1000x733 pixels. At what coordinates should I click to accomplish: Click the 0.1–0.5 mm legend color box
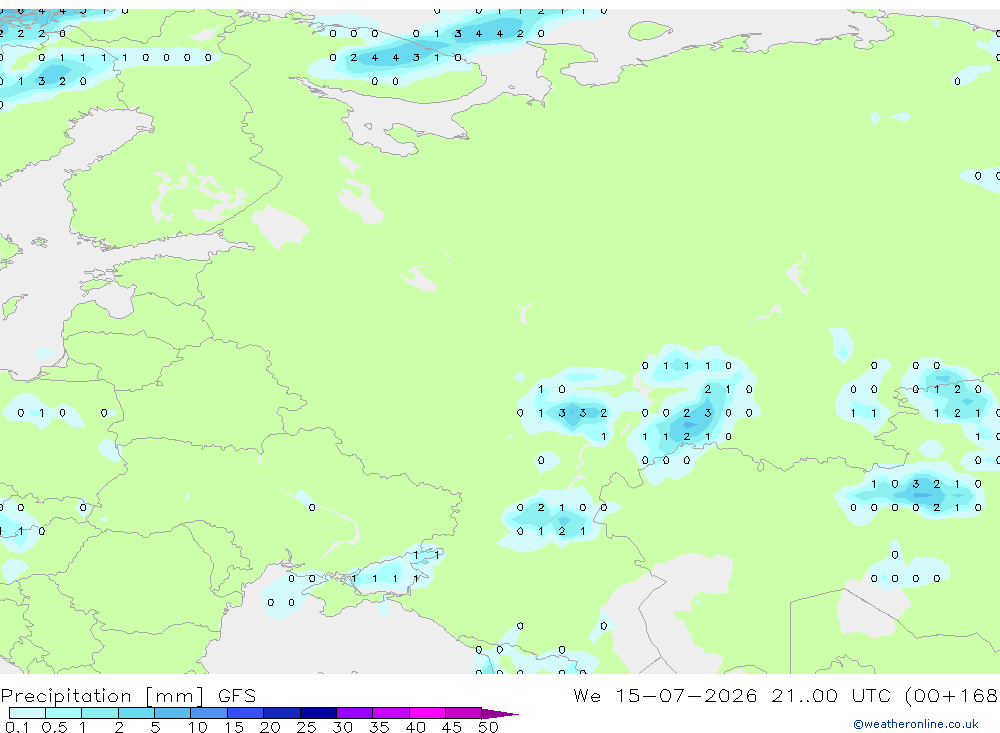(27, 713)
